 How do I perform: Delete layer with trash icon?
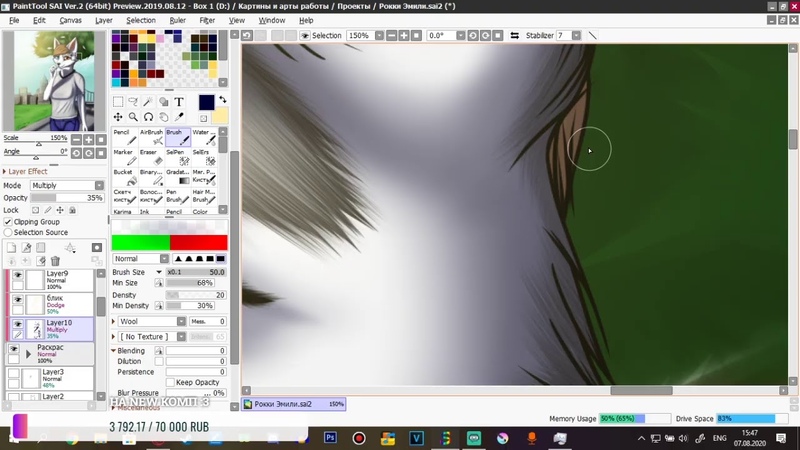[x=55, y=261]
